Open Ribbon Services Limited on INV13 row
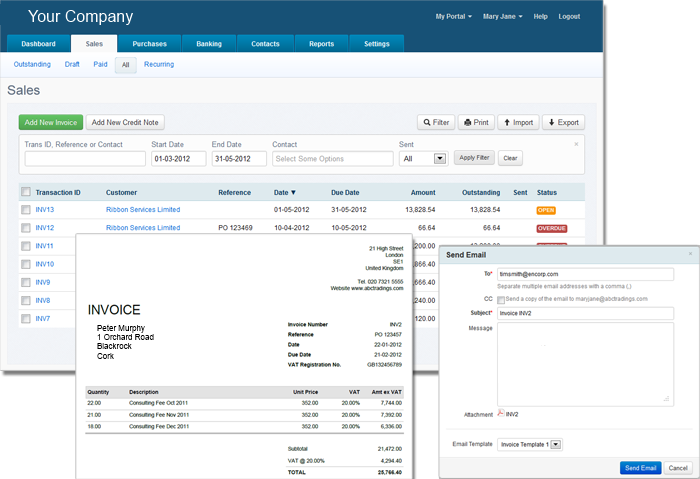 tap(143, 209)
